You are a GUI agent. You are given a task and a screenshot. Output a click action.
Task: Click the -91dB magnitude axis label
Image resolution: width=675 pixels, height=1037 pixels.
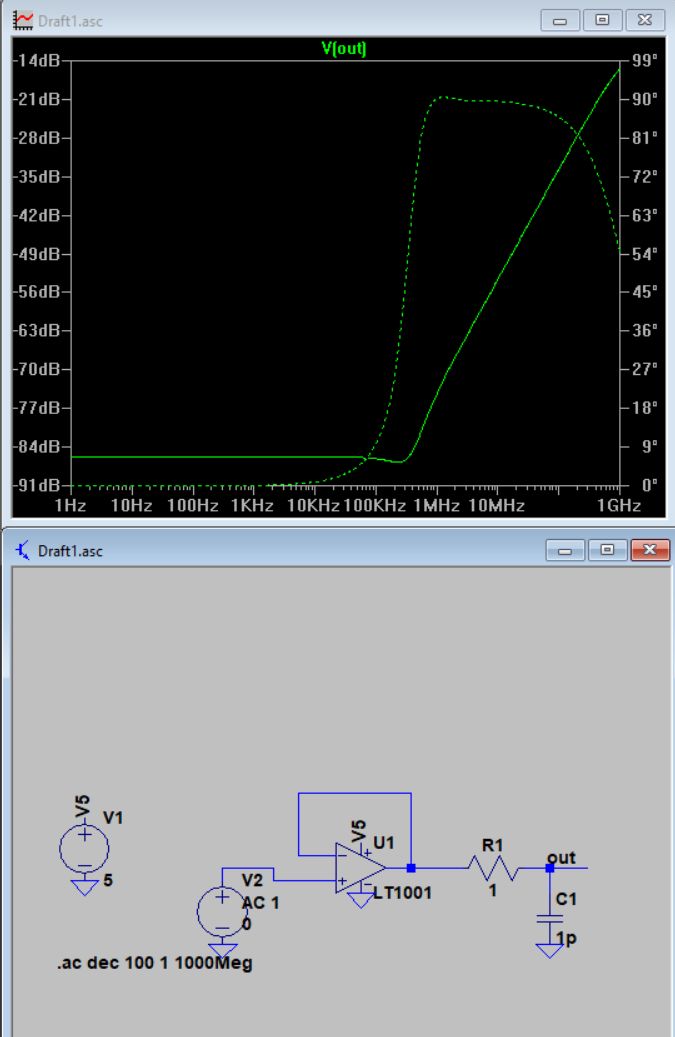coord(36,485)
